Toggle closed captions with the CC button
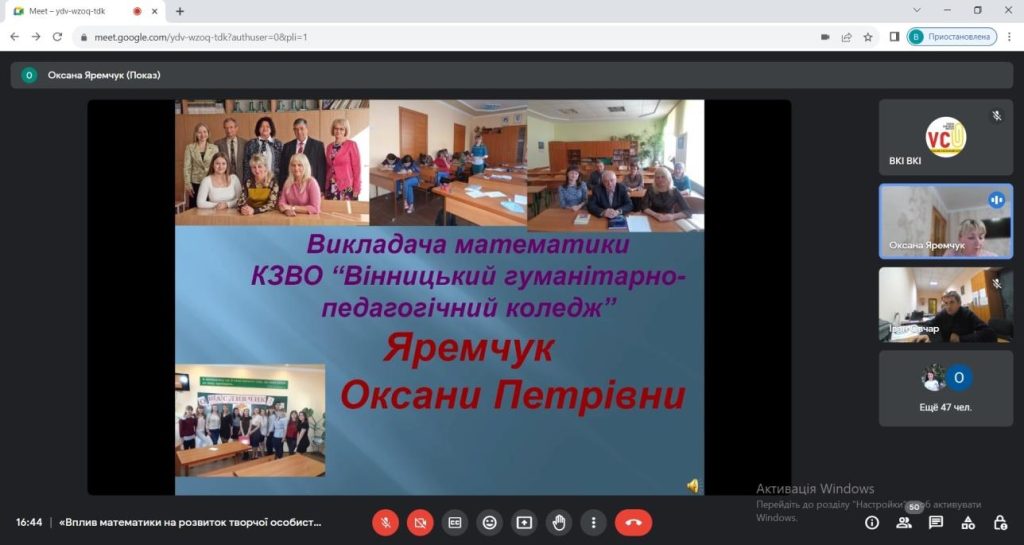Viewport: 1024px width, 545px height. pyautogui.click(x=455, y=522)
